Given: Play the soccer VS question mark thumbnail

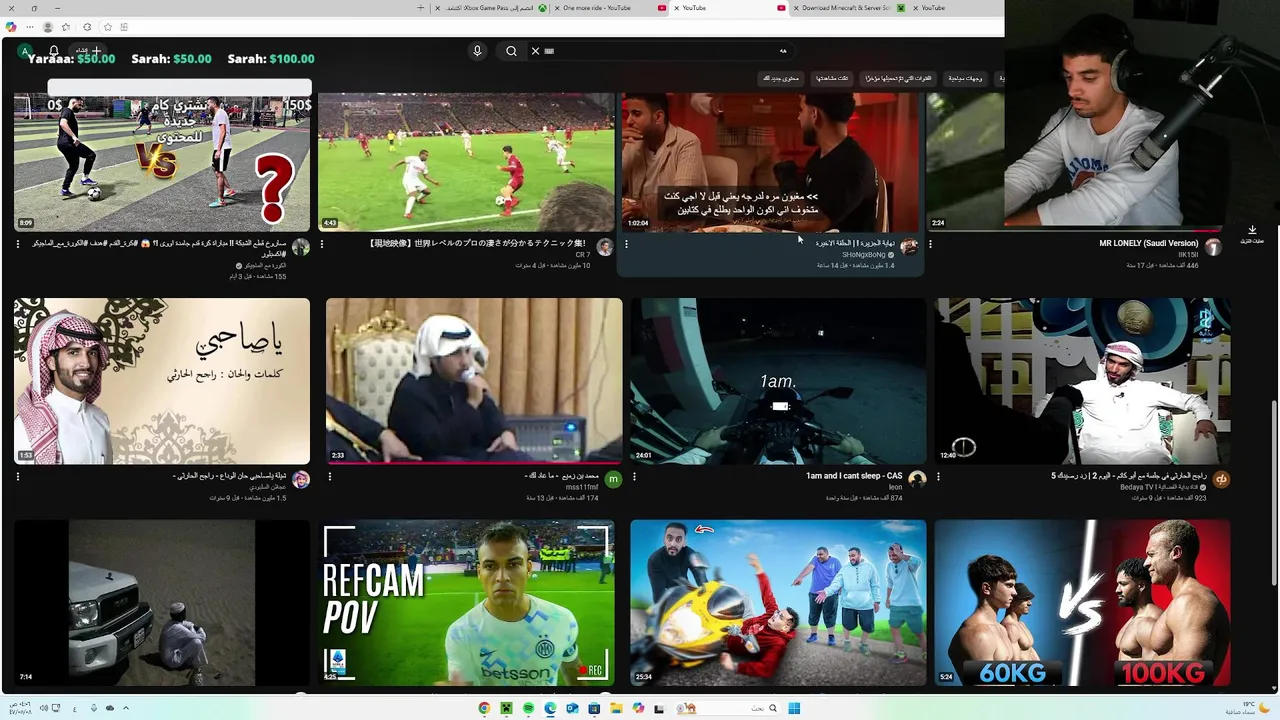Looking at the screenshot, I should [x=162, y=162].
